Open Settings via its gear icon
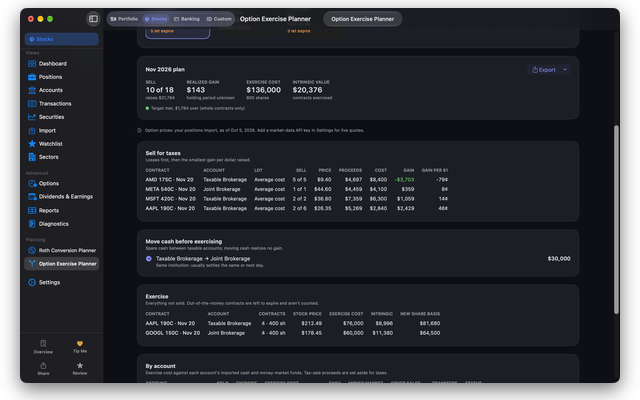Viewport: 640px width, 400px height. pos(32,282)
